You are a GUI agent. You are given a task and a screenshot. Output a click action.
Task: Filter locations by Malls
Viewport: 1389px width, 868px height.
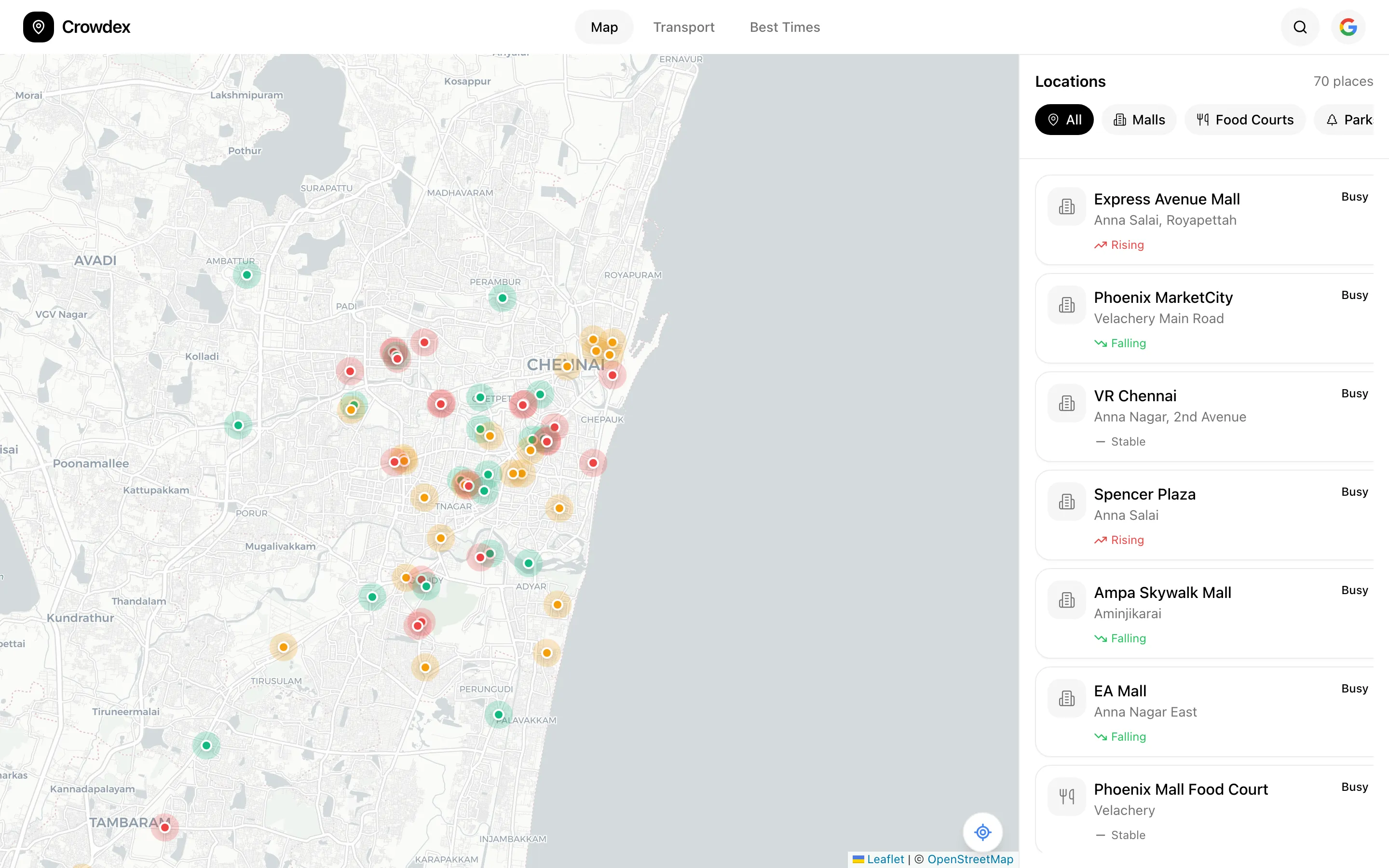(x=1139, y=120)
